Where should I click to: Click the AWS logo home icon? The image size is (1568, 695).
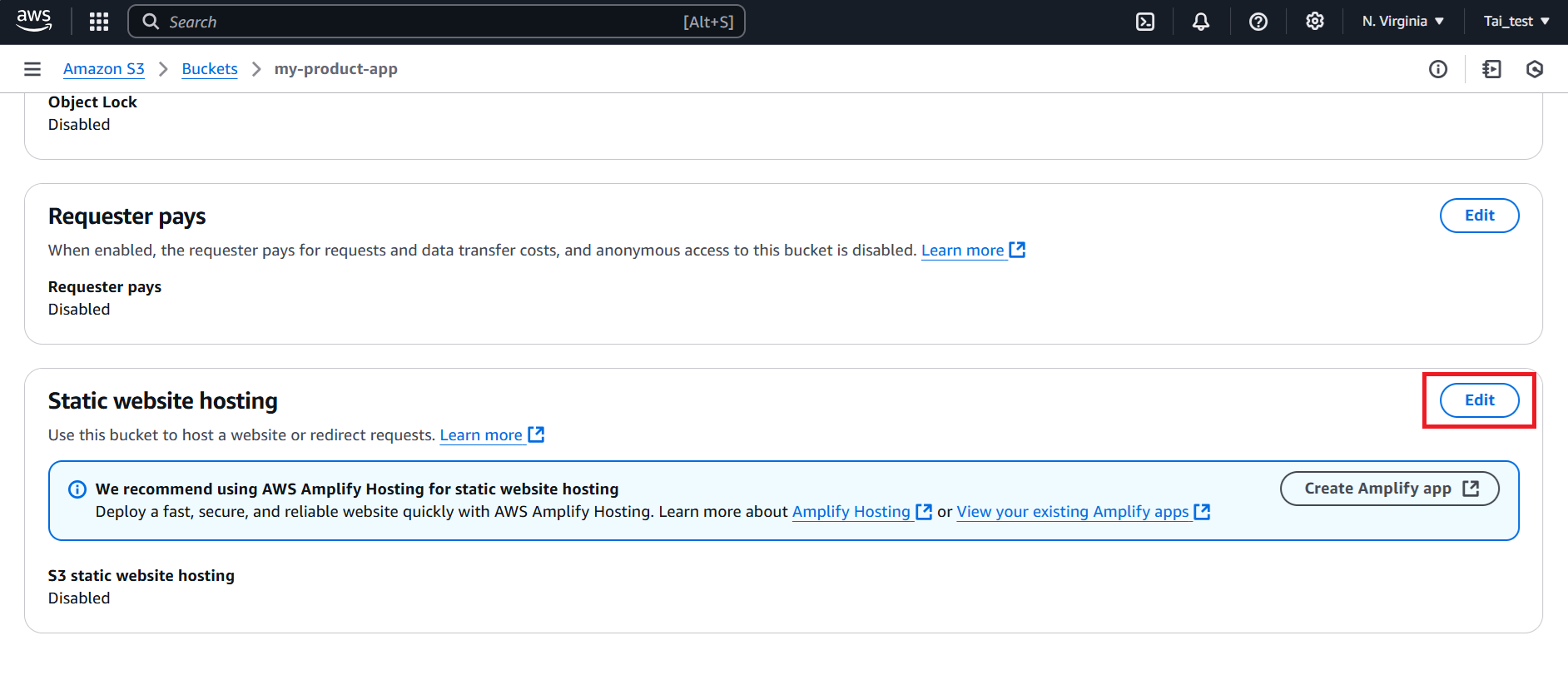coord(34,21)
